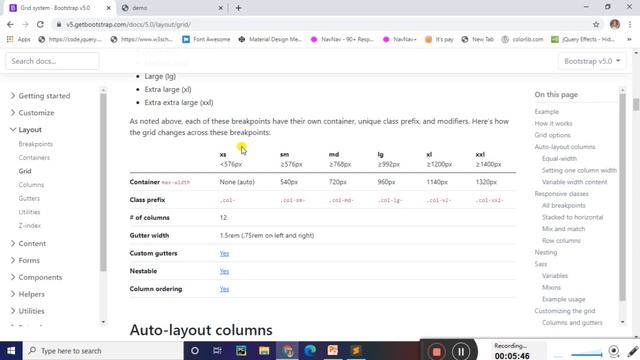640x360 pixels.
Task: Open the Bootstrap v5.0 version dropdown
Action: (592, 61)
